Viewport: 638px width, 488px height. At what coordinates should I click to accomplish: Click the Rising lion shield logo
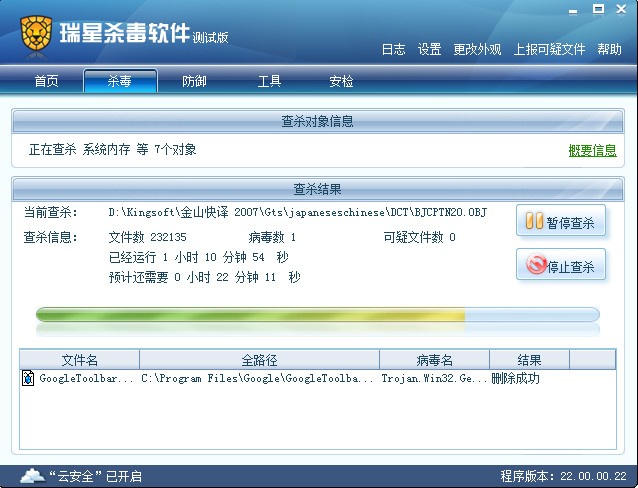click(x=36, y=34)
